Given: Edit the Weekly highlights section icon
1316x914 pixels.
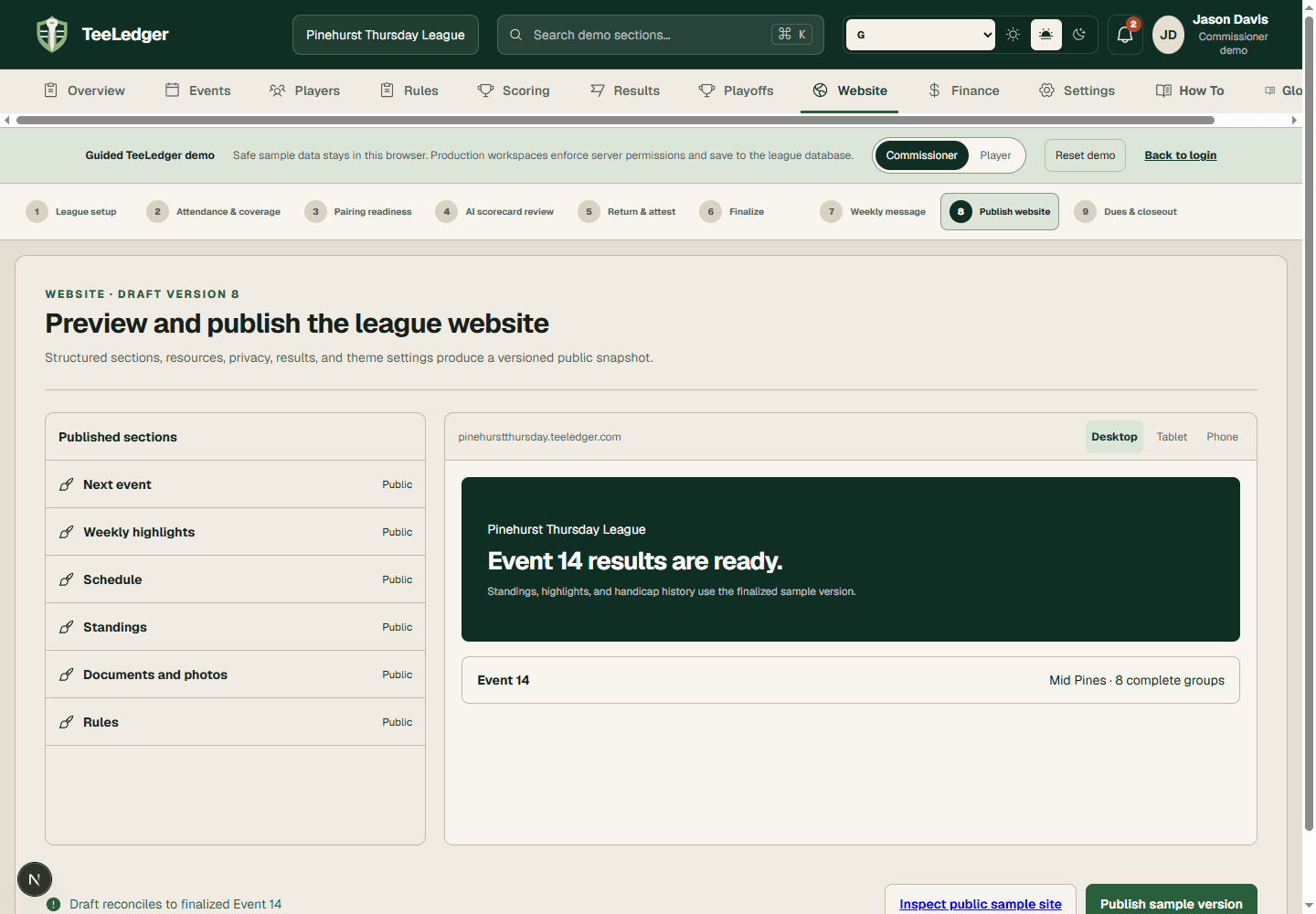Looking at the screenshot, I should (x=66, y=532).
